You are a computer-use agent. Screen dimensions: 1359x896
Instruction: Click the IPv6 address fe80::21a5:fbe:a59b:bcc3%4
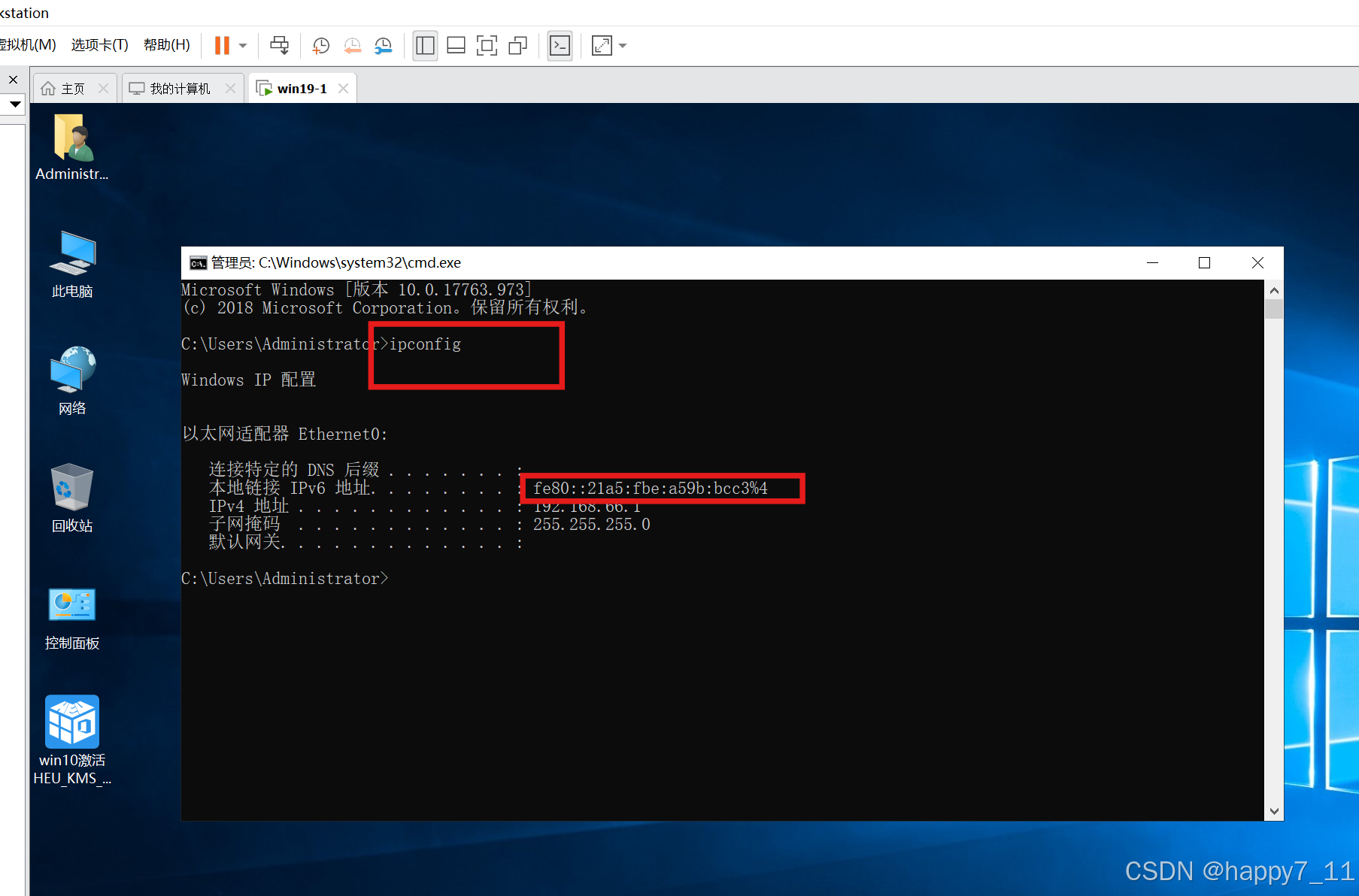[x=651, y=489]
